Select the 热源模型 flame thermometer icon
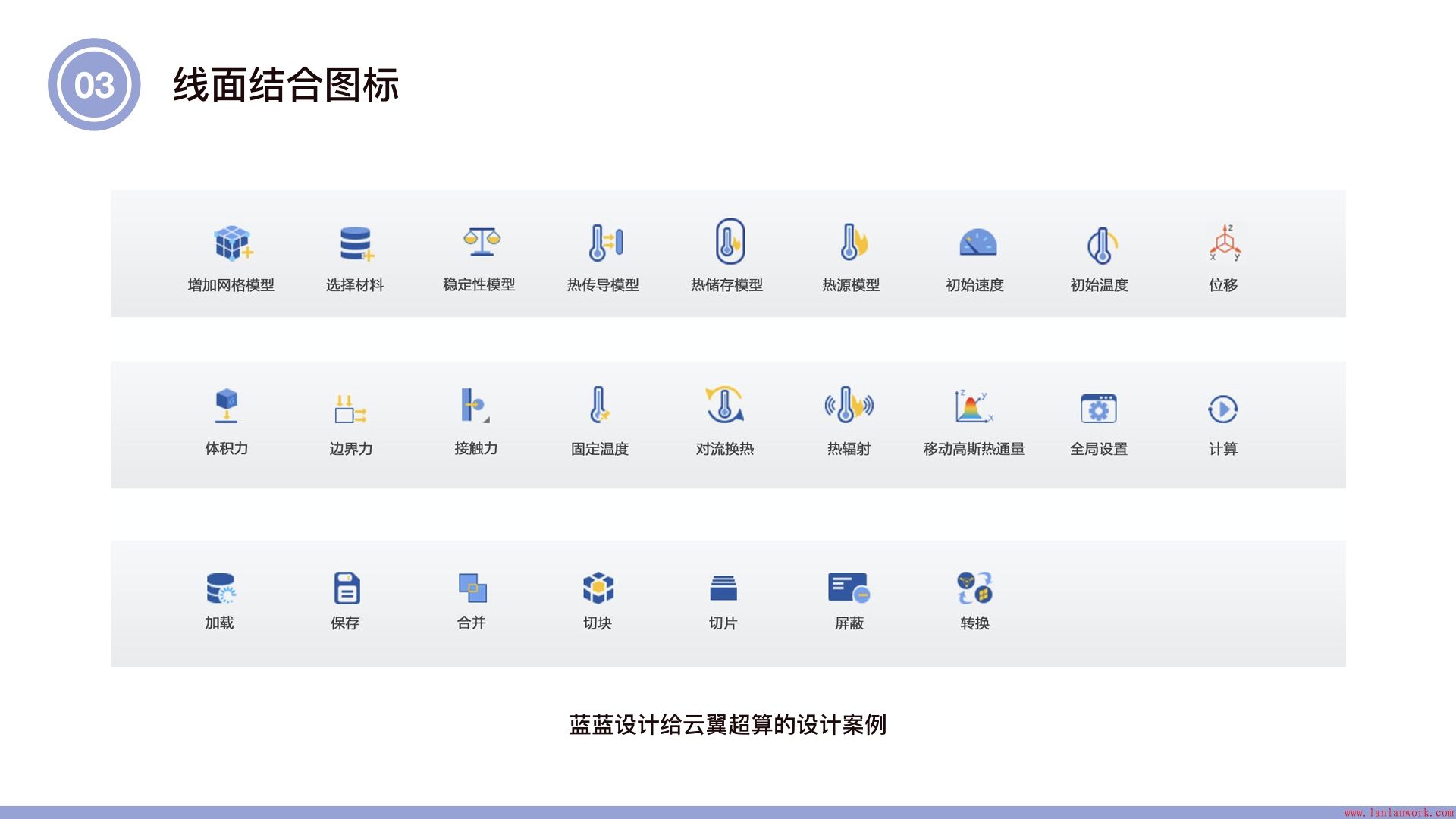1456x819 pixels. click(x=852, y=243)
